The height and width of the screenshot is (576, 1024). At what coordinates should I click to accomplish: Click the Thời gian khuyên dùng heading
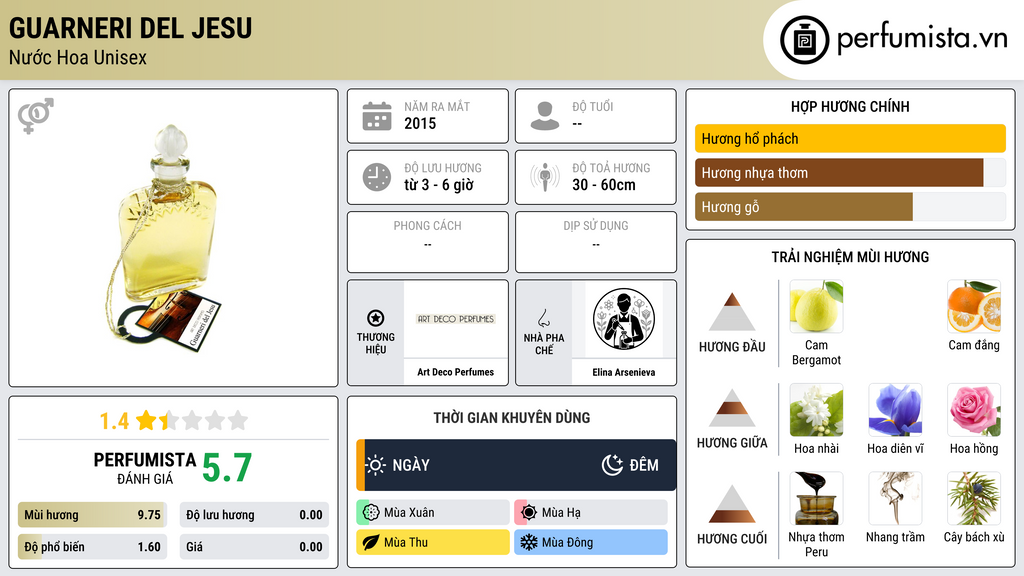click(512, 418)
